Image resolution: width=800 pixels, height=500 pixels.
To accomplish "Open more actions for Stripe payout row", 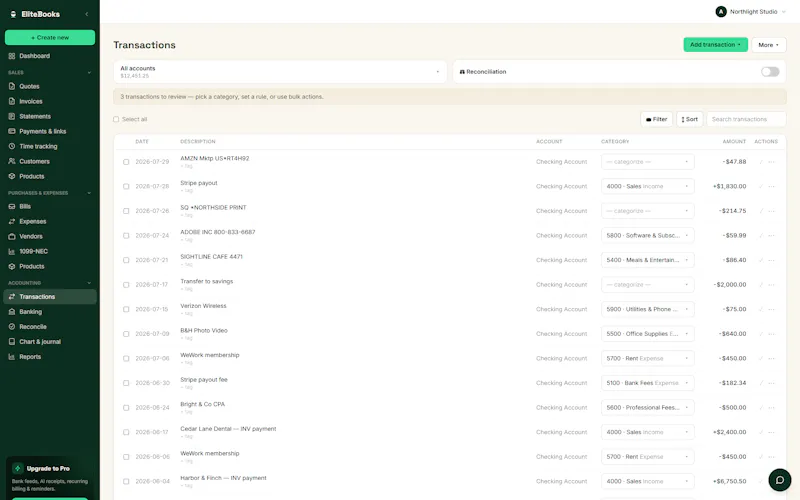I will (x=771, y=186).
